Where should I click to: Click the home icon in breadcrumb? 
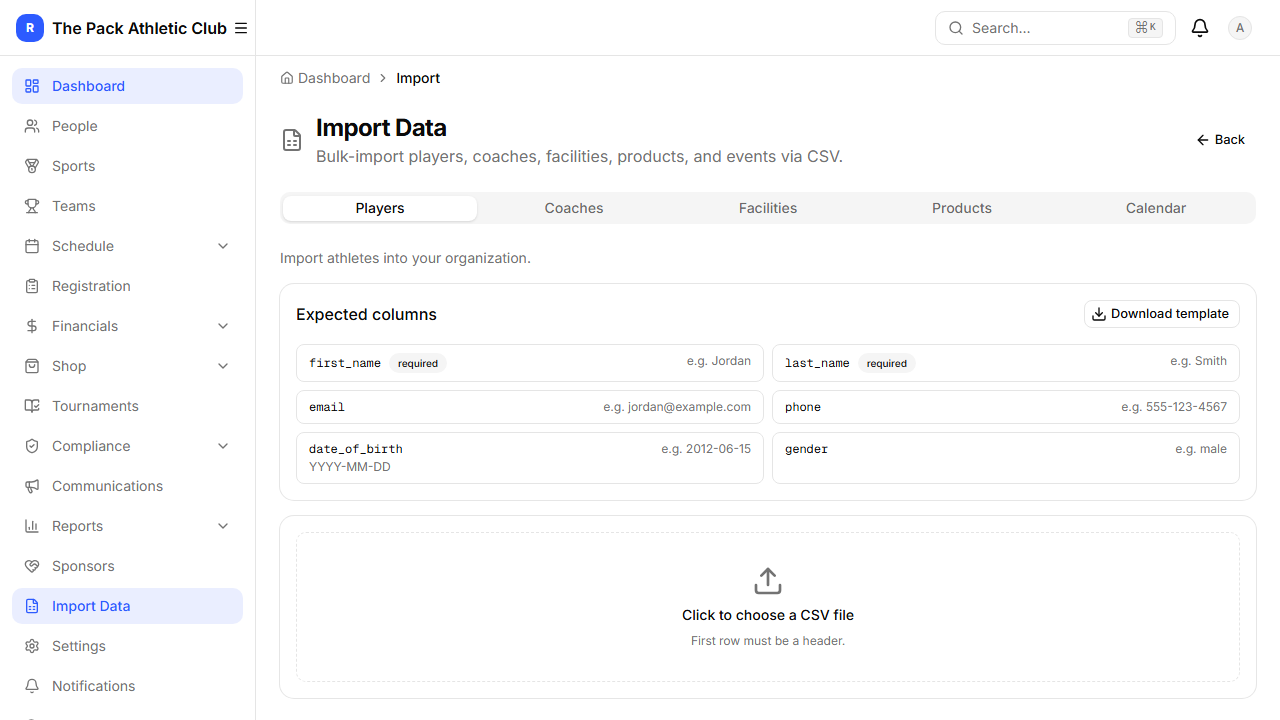(x=287, y=78)
